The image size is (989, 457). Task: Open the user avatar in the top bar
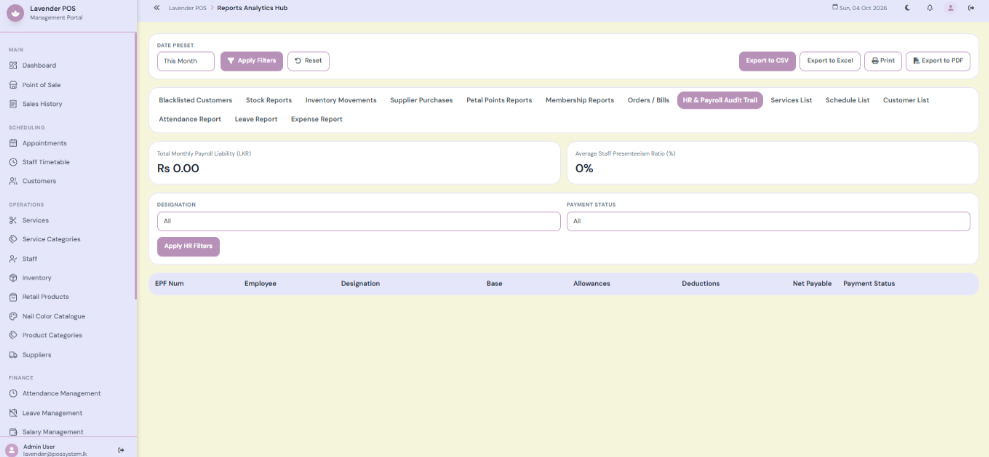point(950,8)
